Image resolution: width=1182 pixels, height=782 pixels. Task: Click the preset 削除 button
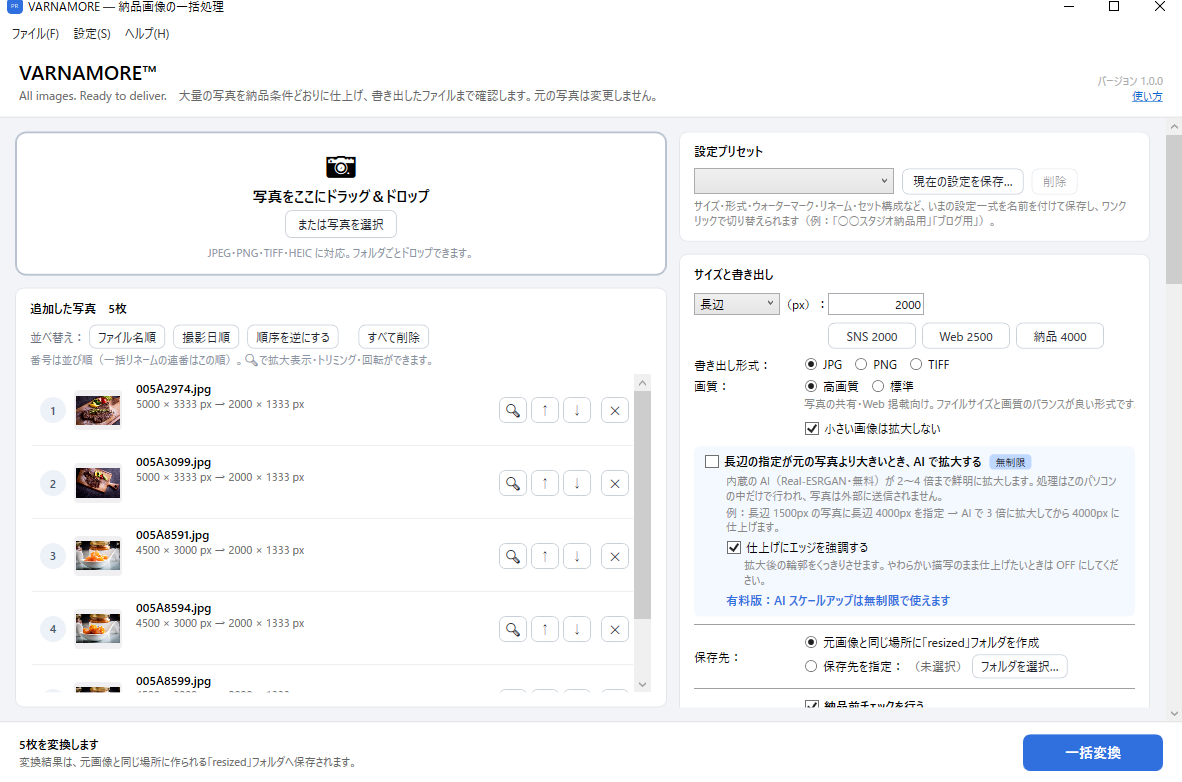click(x=1055, y=181)
